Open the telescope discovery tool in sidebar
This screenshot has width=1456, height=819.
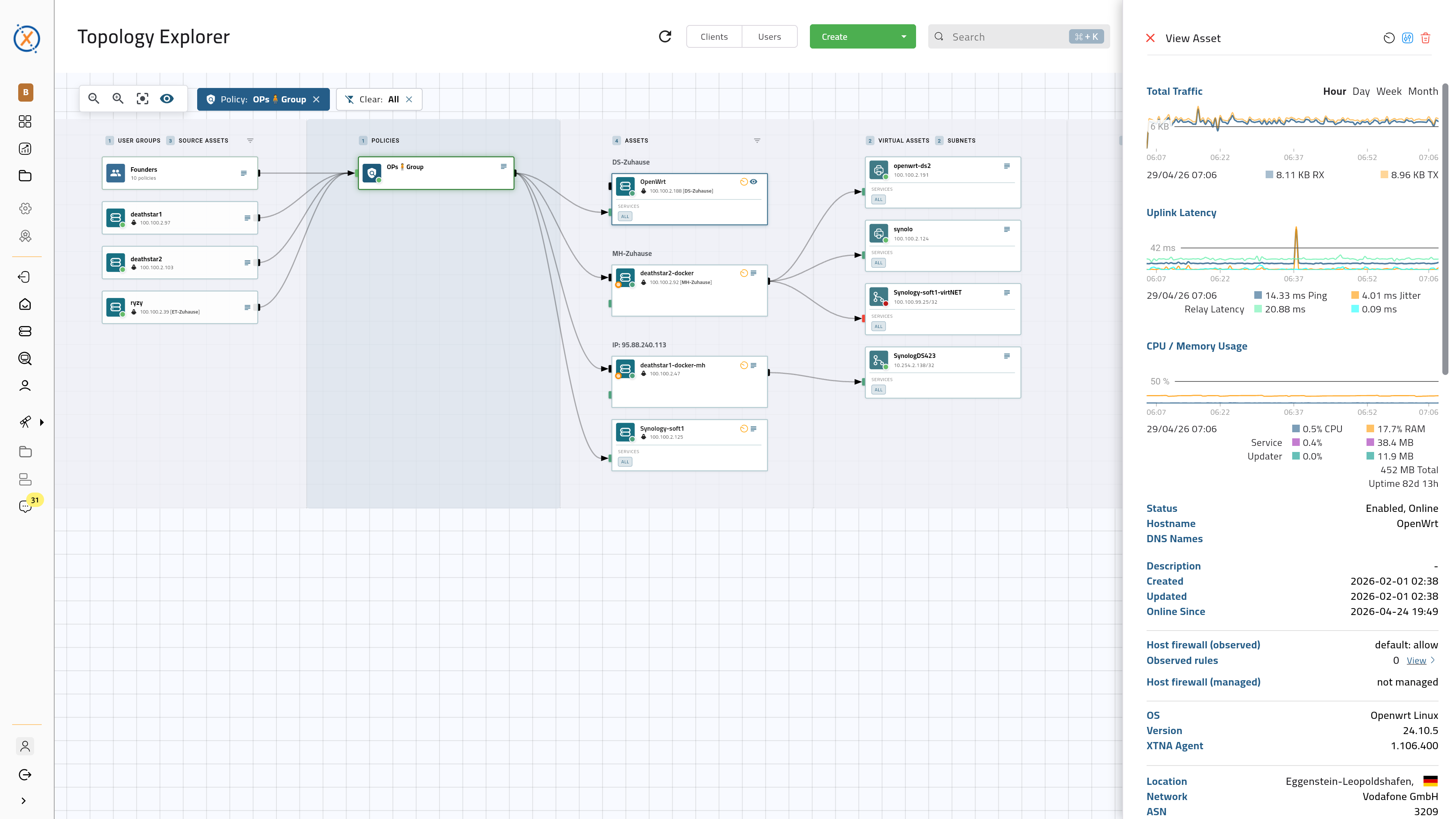pos(25,422)
